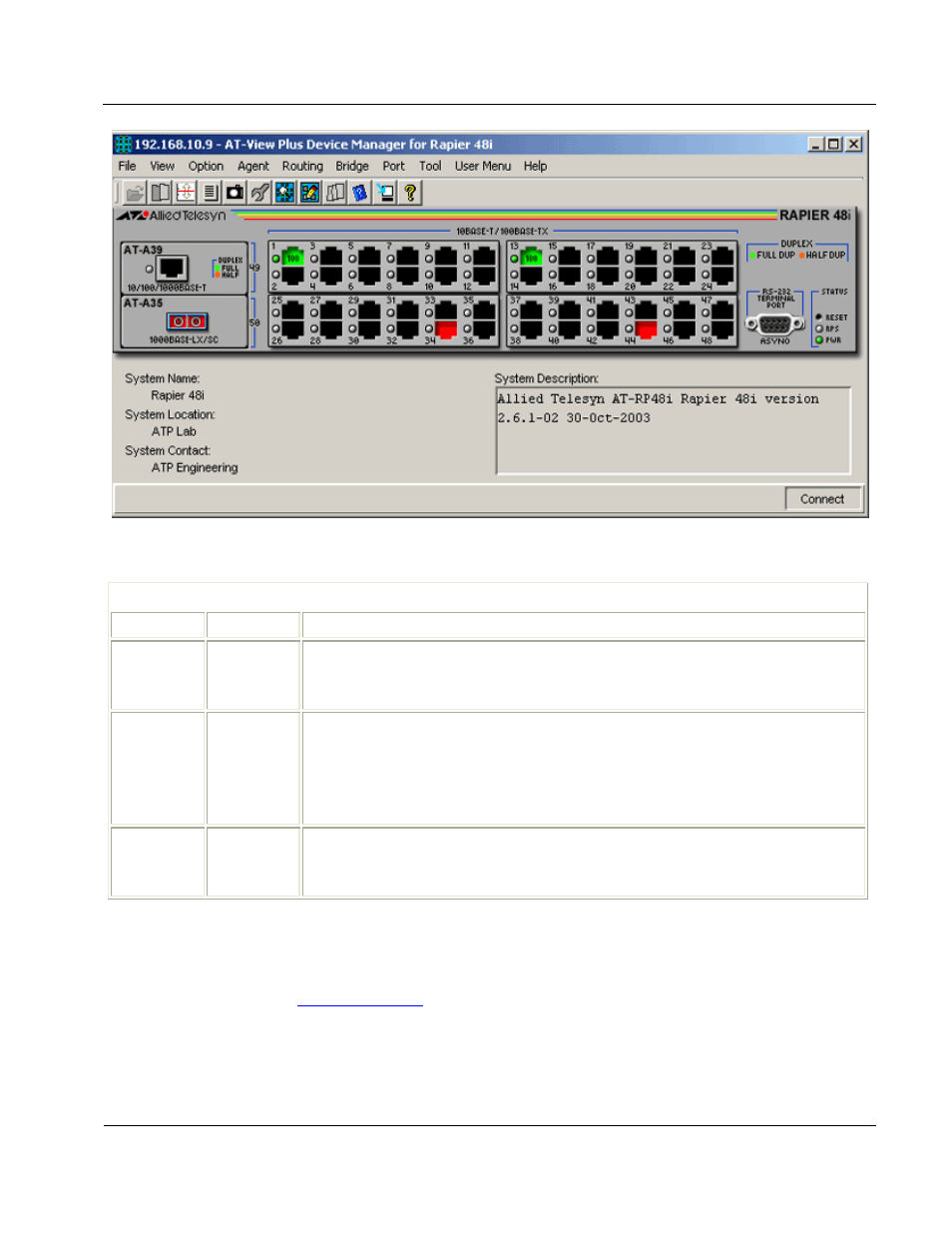Click the wrench tool toolbar icon
The width and height of the screenshot is (952, 1233).
point(259,193)
